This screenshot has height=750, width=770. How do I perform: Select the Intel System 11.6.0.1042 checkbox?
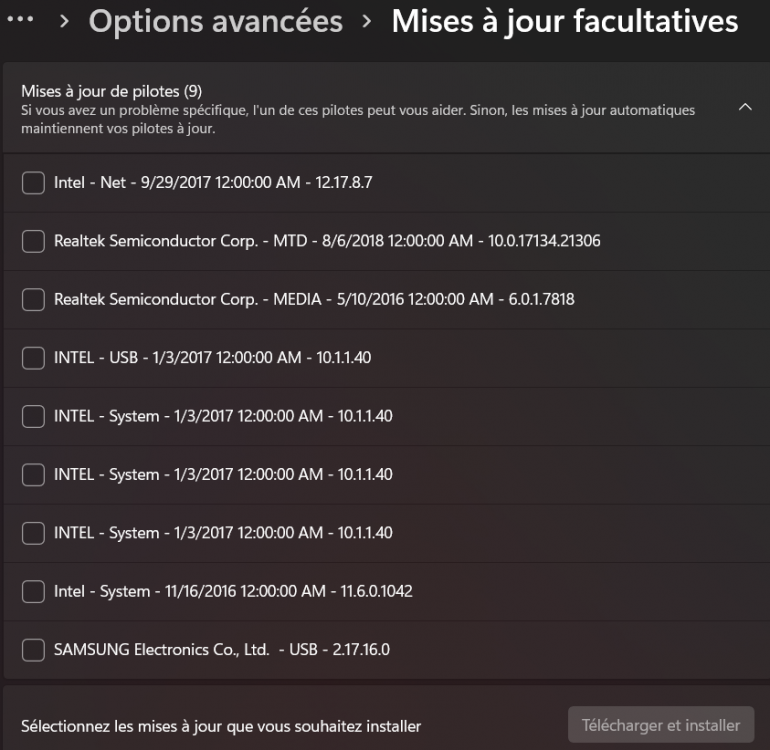(x=33, y=591)
